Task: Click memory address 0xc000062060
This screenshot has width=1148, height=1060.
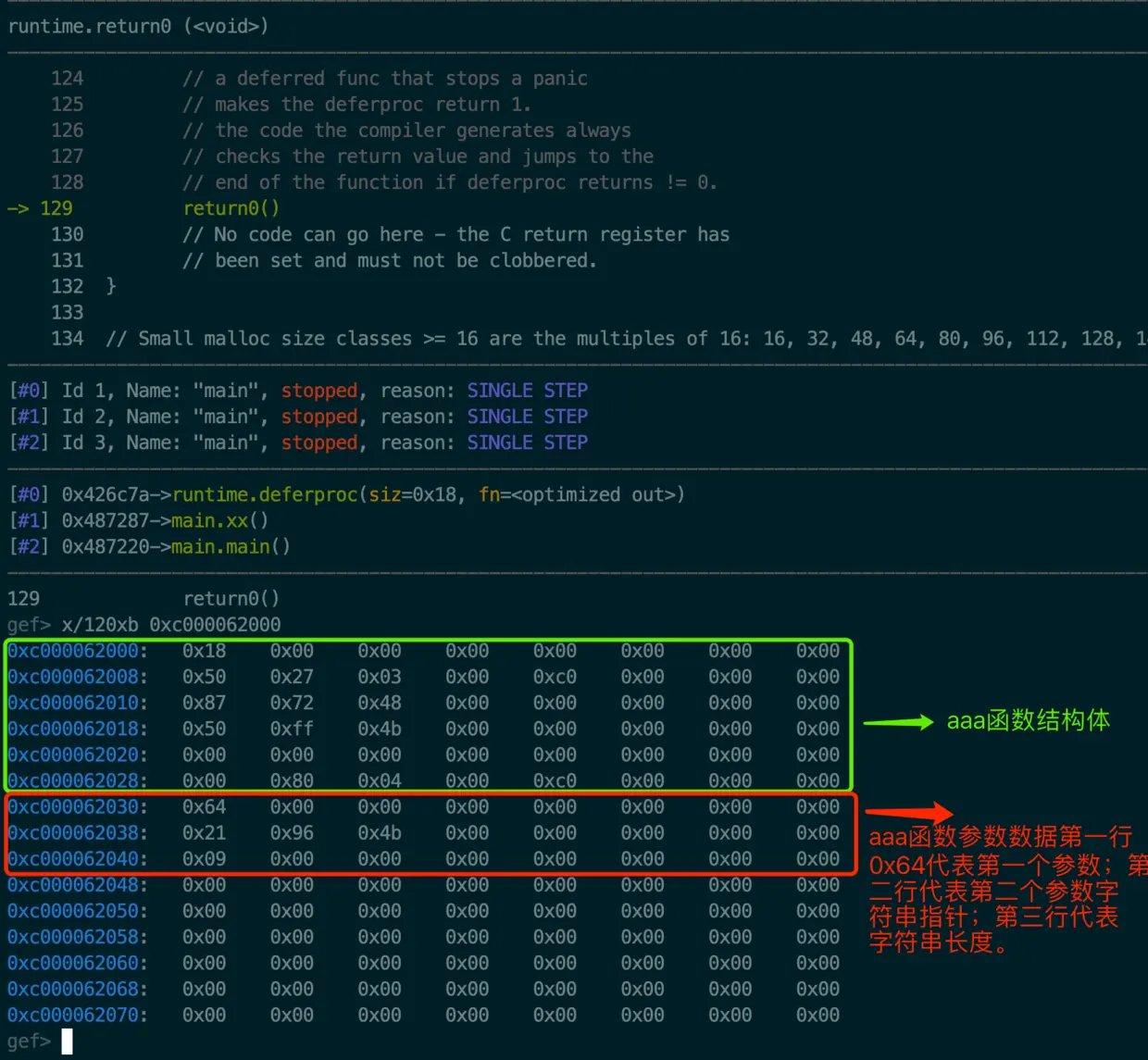Action: coord(73,963)
